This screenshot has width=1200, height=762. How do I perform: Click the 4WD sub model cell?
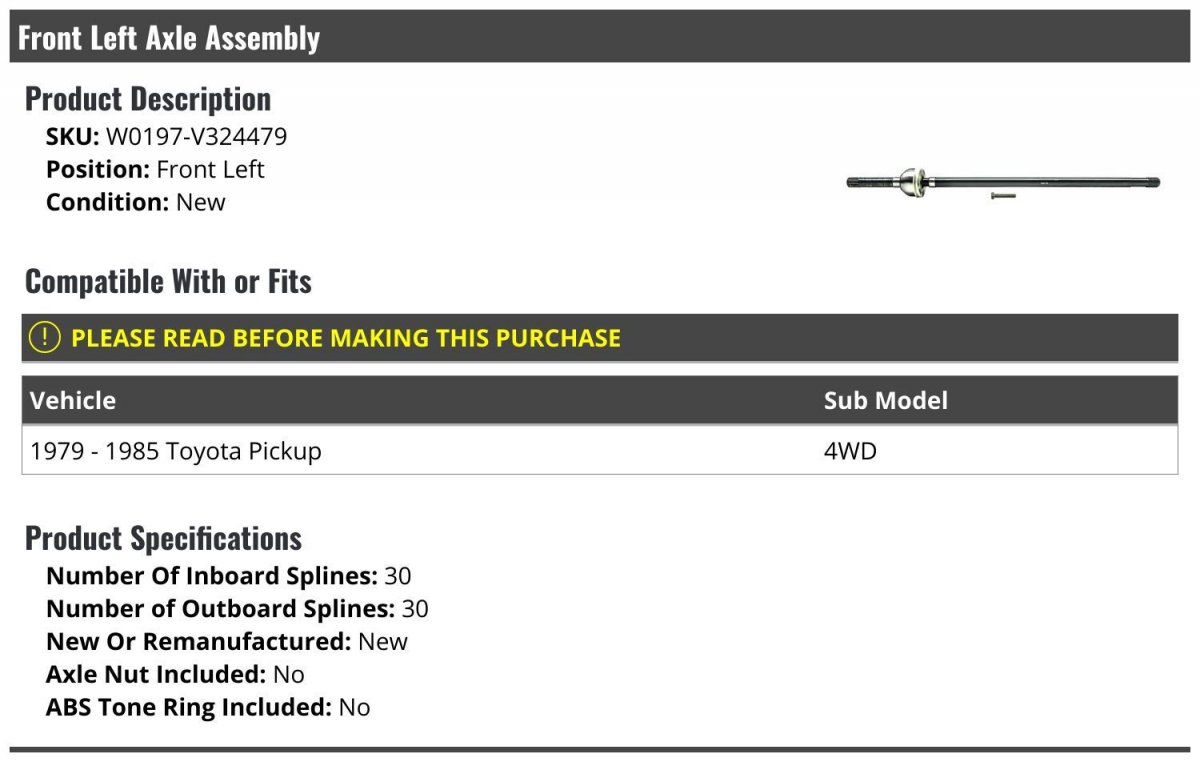(x=849, y=451)
